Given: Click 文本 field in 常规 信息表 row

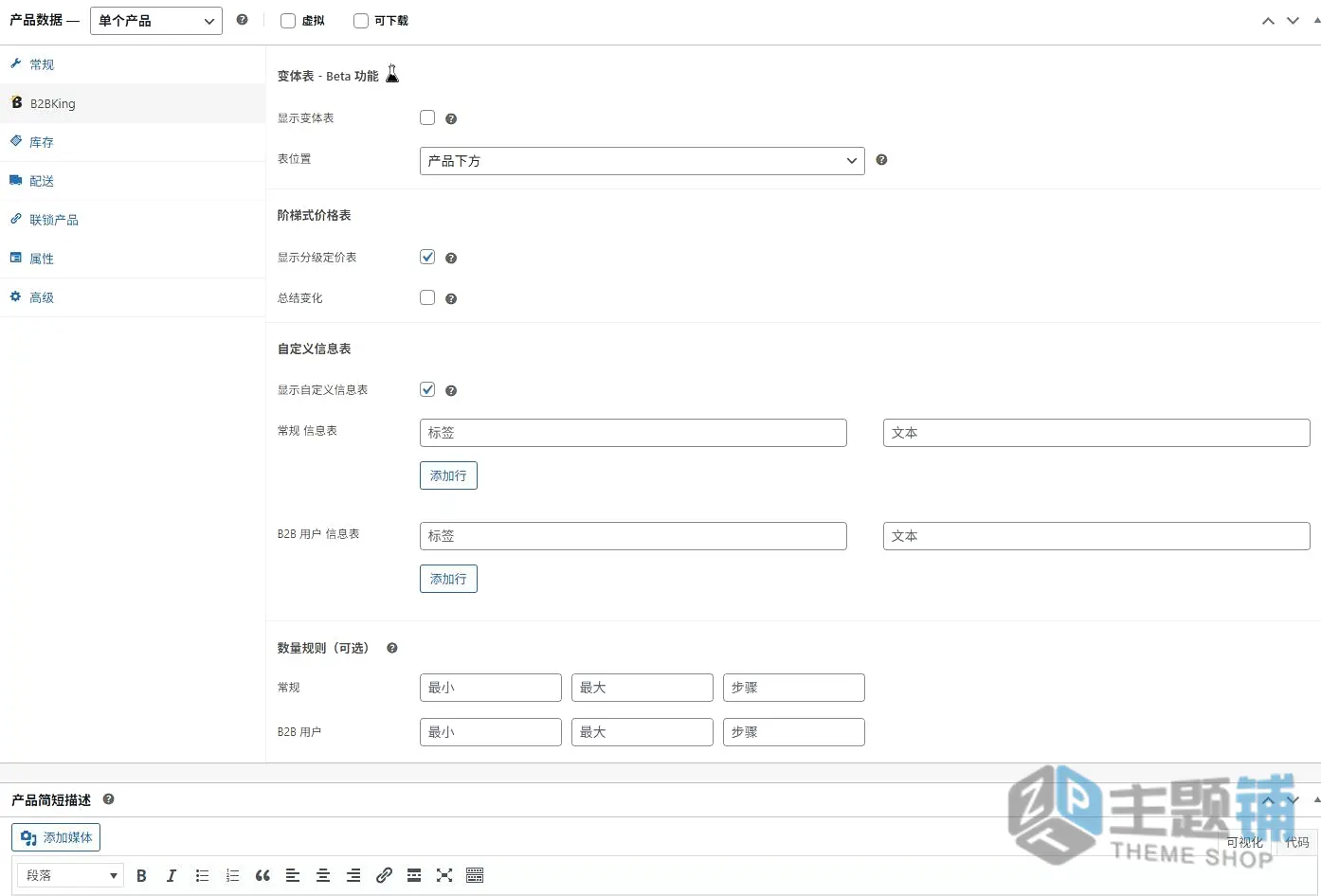Looking at the screenshot, I should (x=1096, y=433).
